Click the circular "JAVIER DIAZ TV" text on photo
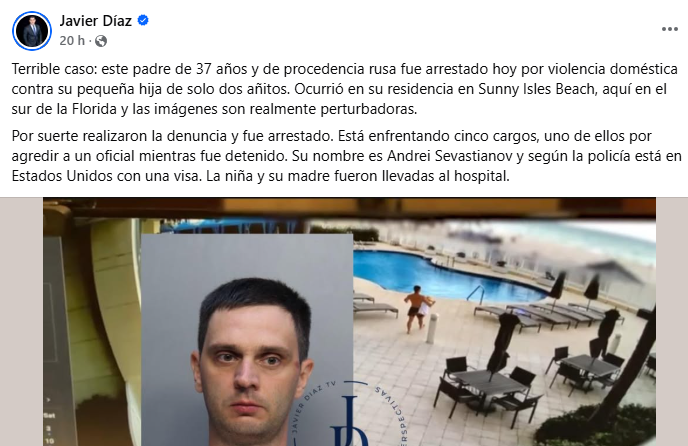Image resolution: width=688 pixels, height=446 pixels. [x=314, y=406]
